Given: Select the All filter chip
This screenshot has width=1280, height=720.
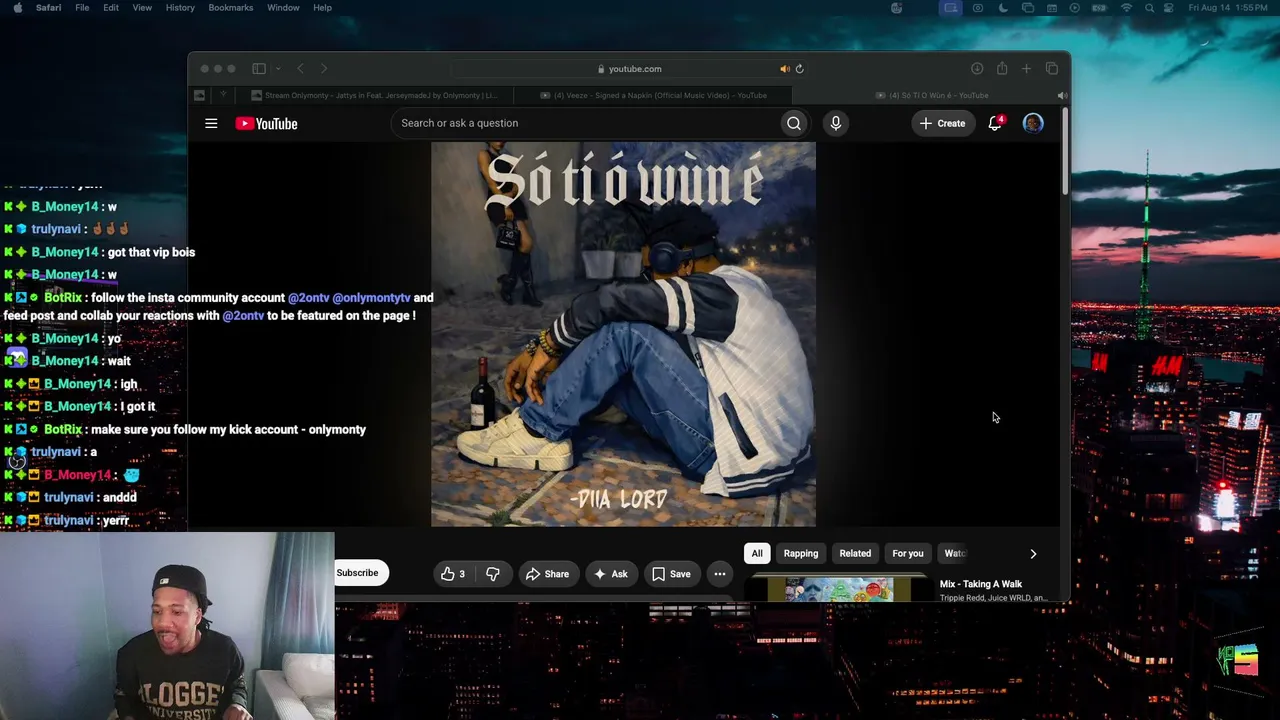Looking at the screenshot, I should (x=757, y=553).
